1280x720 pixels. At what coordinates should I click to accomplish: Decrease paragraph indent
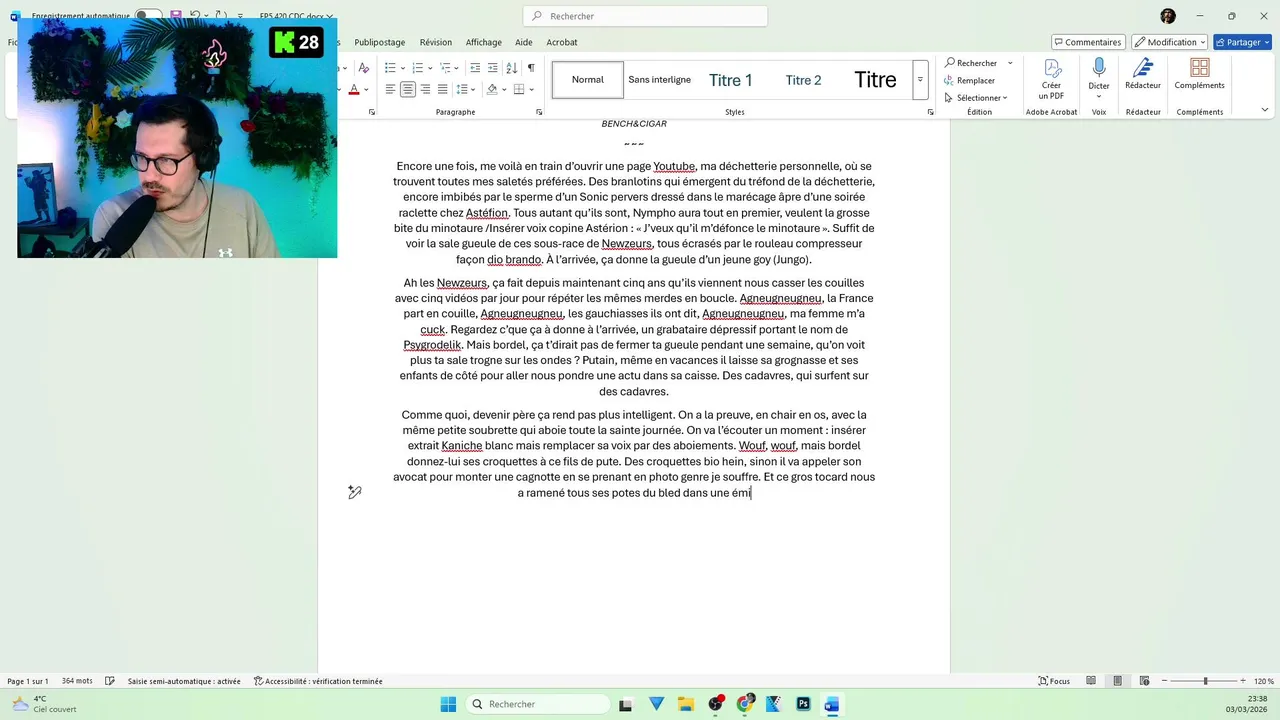475,68
